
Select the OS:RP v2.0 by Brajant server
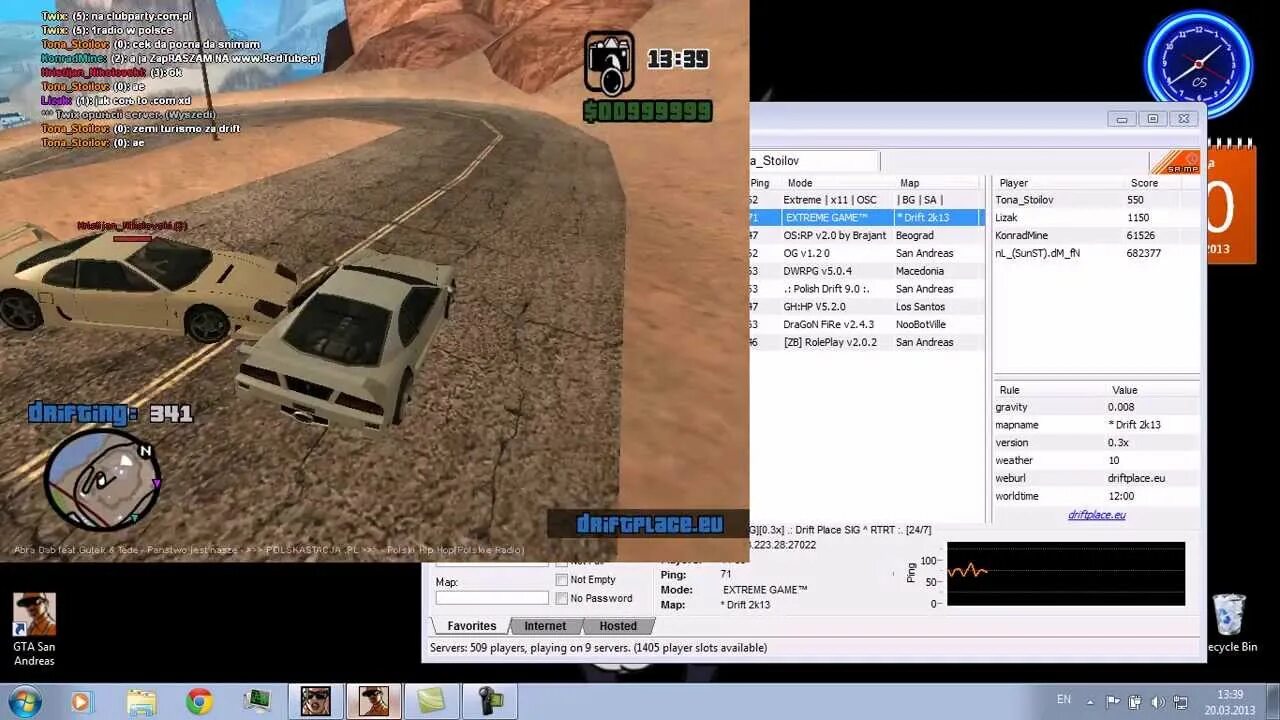tap(866, 235)
